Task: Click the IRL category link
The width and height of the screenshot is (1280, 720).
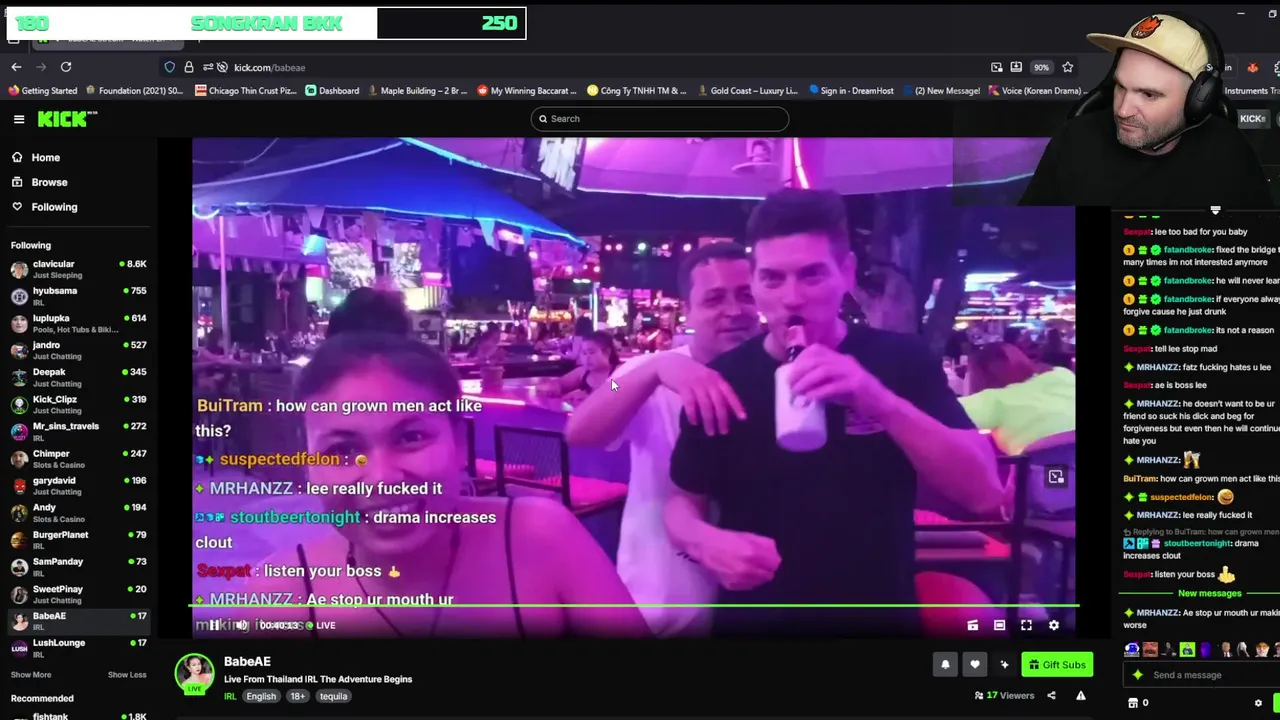Action: pos(230,696)
